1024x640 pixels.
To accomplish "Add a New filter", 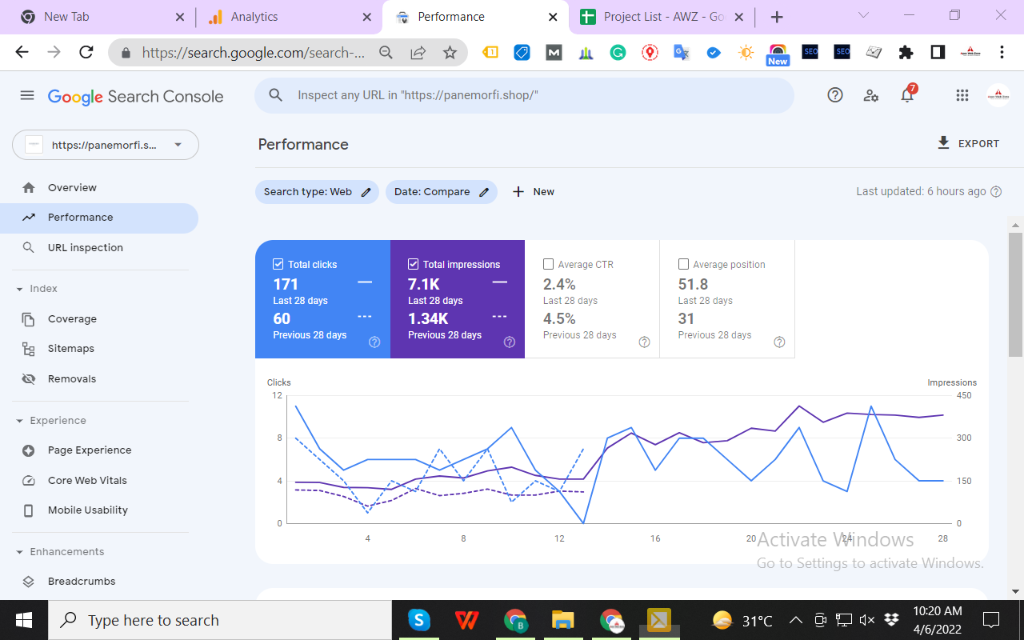I will (533, 192).
